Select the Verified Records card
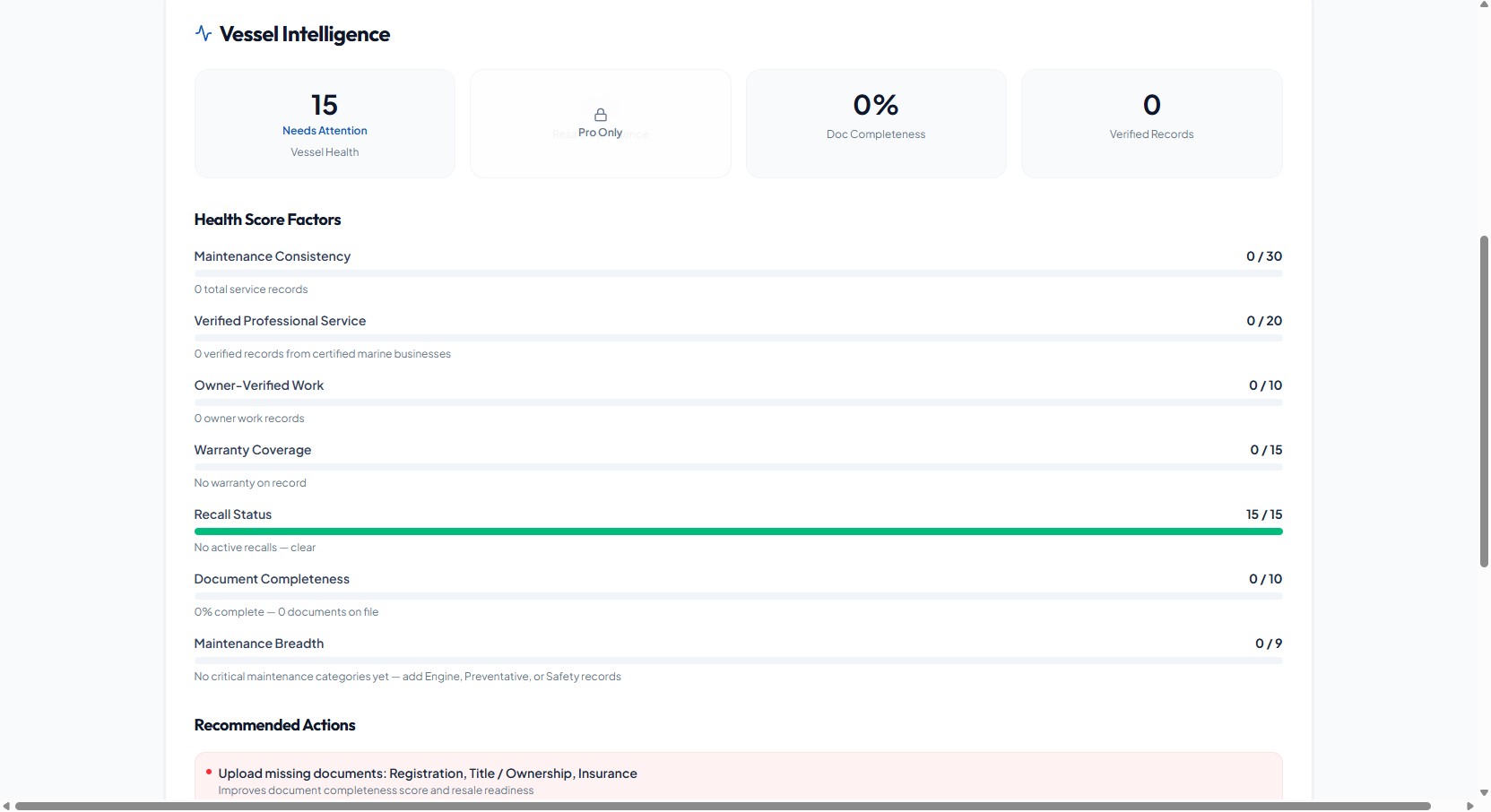This screenshot has height=812, width=1491. pyautogui.click(x=1152, y=124)
